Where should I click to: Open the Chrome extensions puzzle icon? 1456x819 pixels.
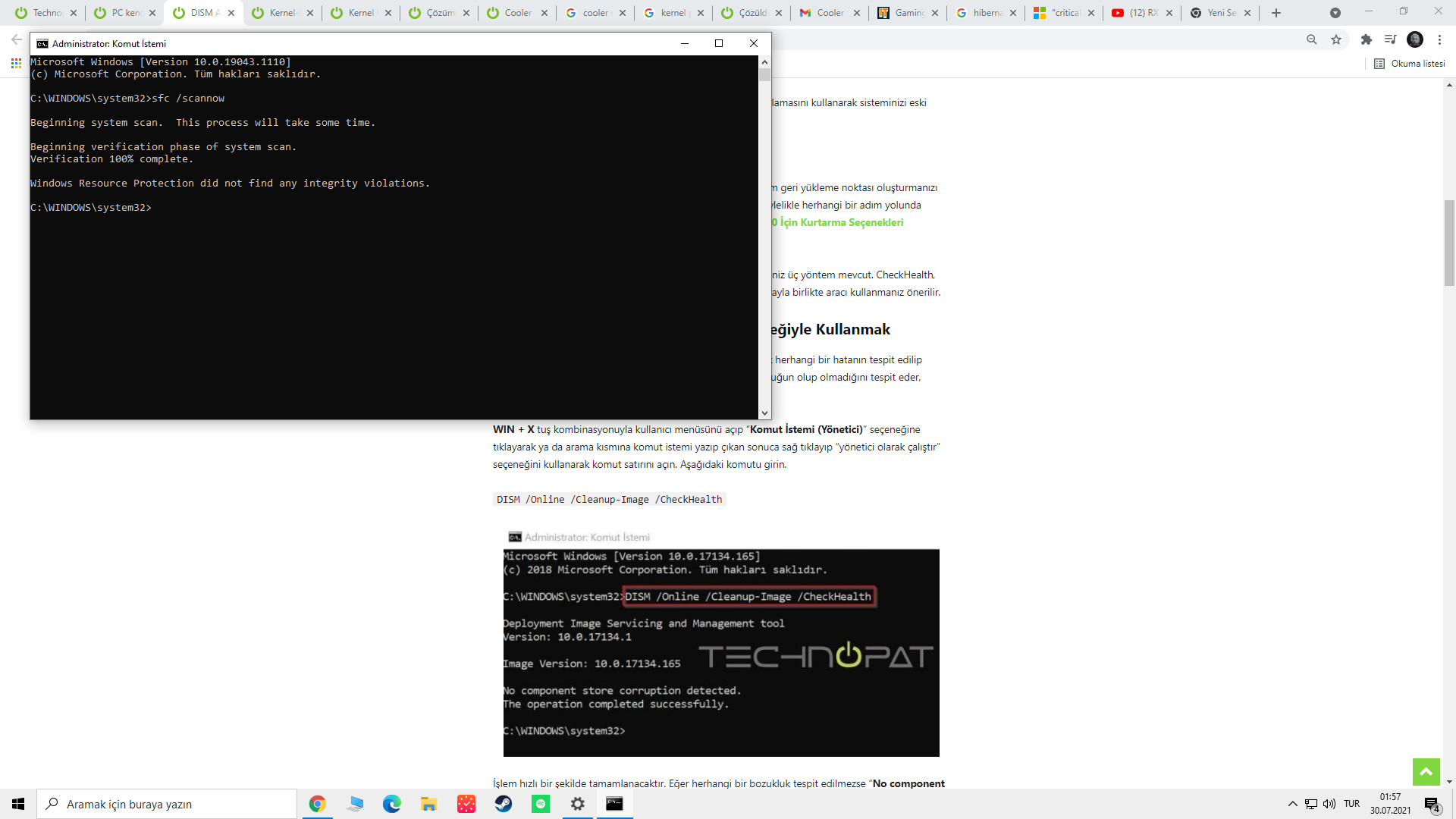[1367, 39]
